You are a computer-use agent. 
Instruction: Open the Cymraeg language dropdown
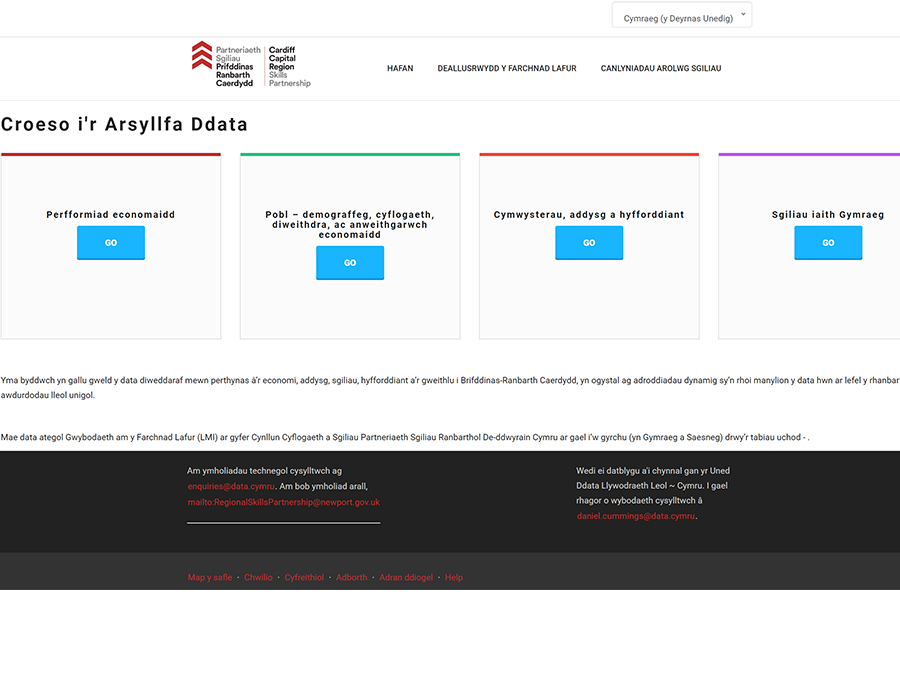click(x=681, y=15)
